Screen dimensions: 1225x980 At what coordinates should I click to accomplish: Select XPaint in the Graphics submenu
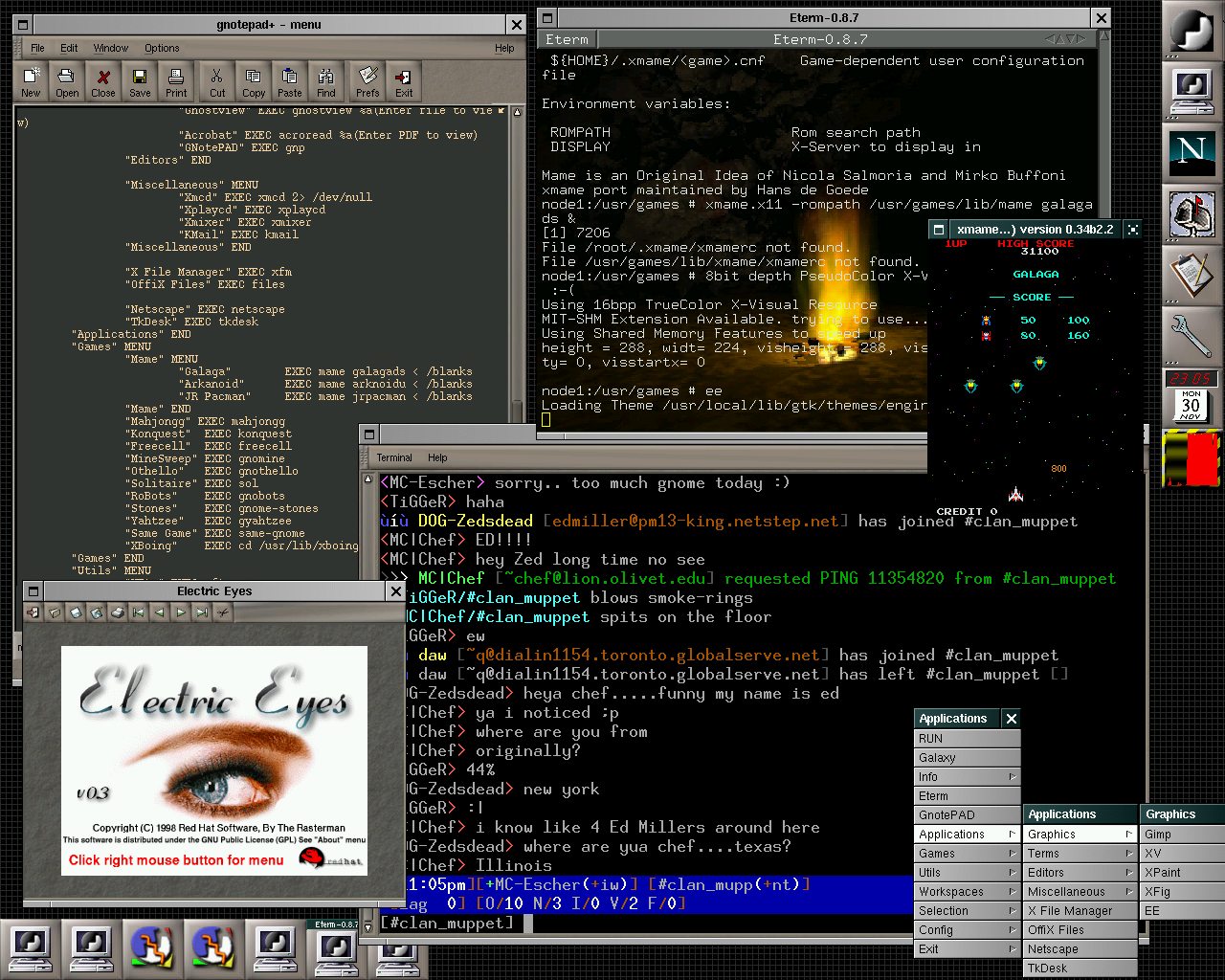click(1183, 873)
